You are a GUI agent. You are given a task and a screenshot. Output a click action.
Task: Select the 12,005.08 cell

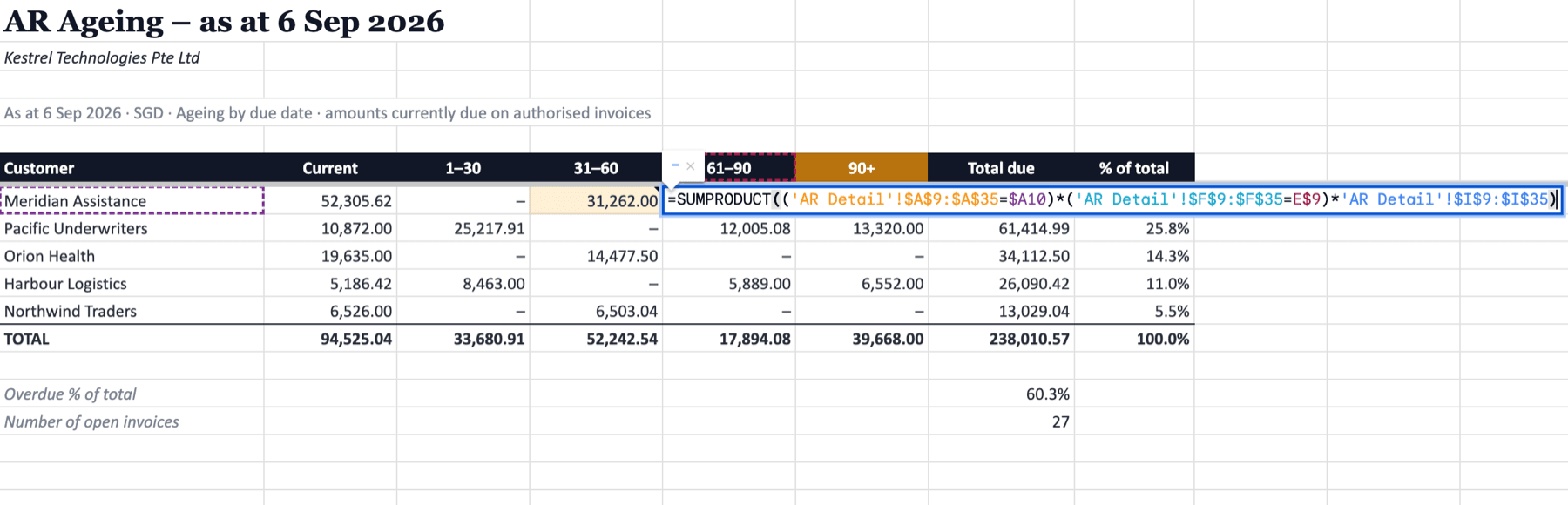(729, 228)
